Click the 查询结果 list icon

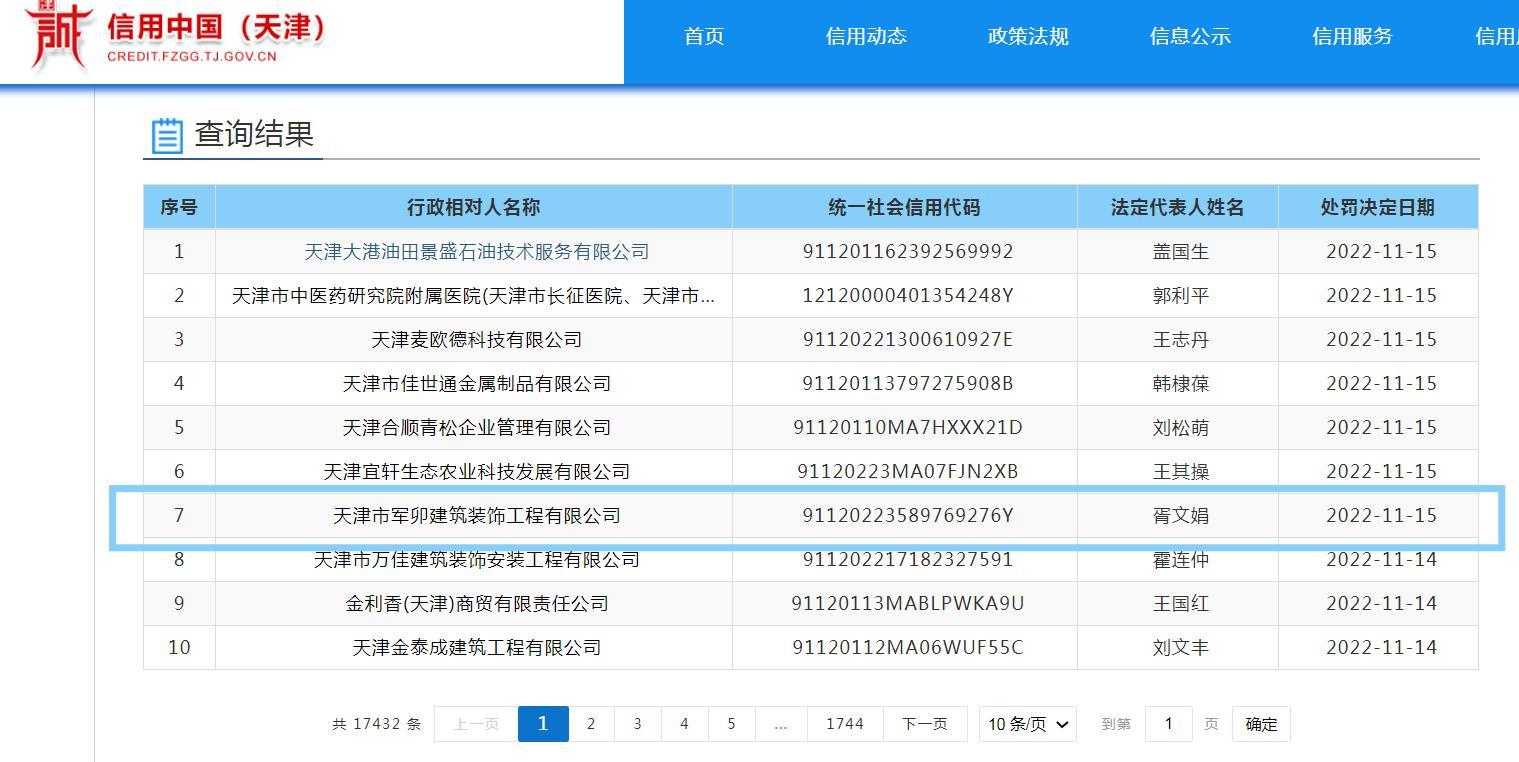[167, 135]
